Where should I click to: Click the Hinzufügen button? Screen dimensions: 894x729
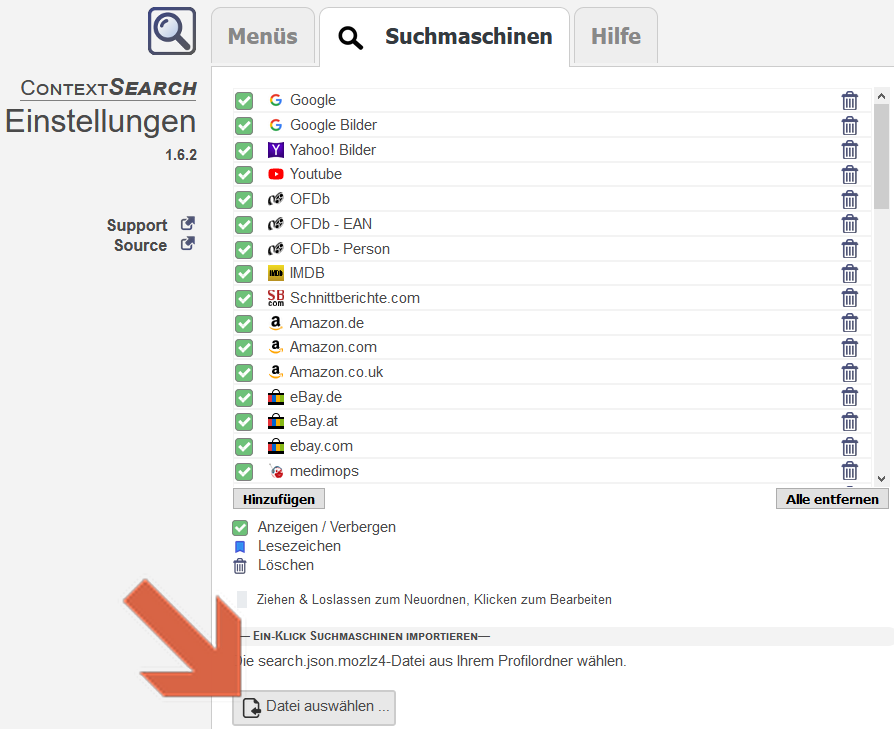click(279, 499)
